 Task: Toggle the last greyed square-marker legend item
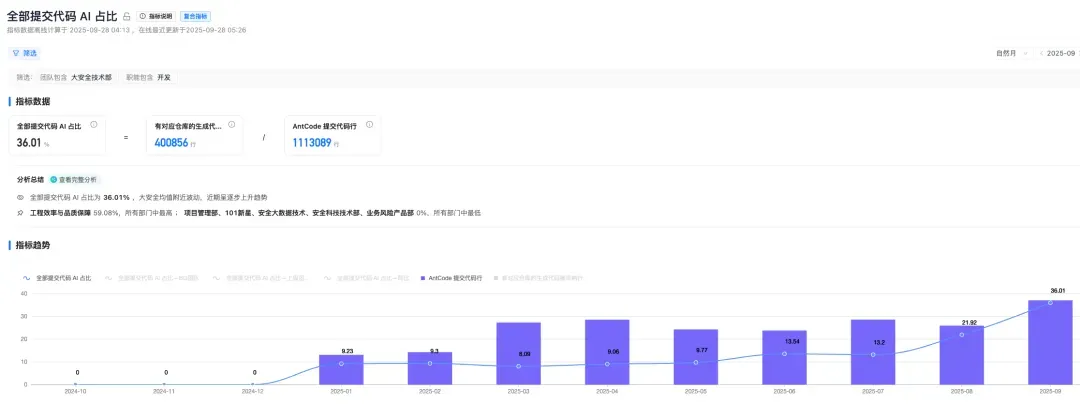pos(539,278)
